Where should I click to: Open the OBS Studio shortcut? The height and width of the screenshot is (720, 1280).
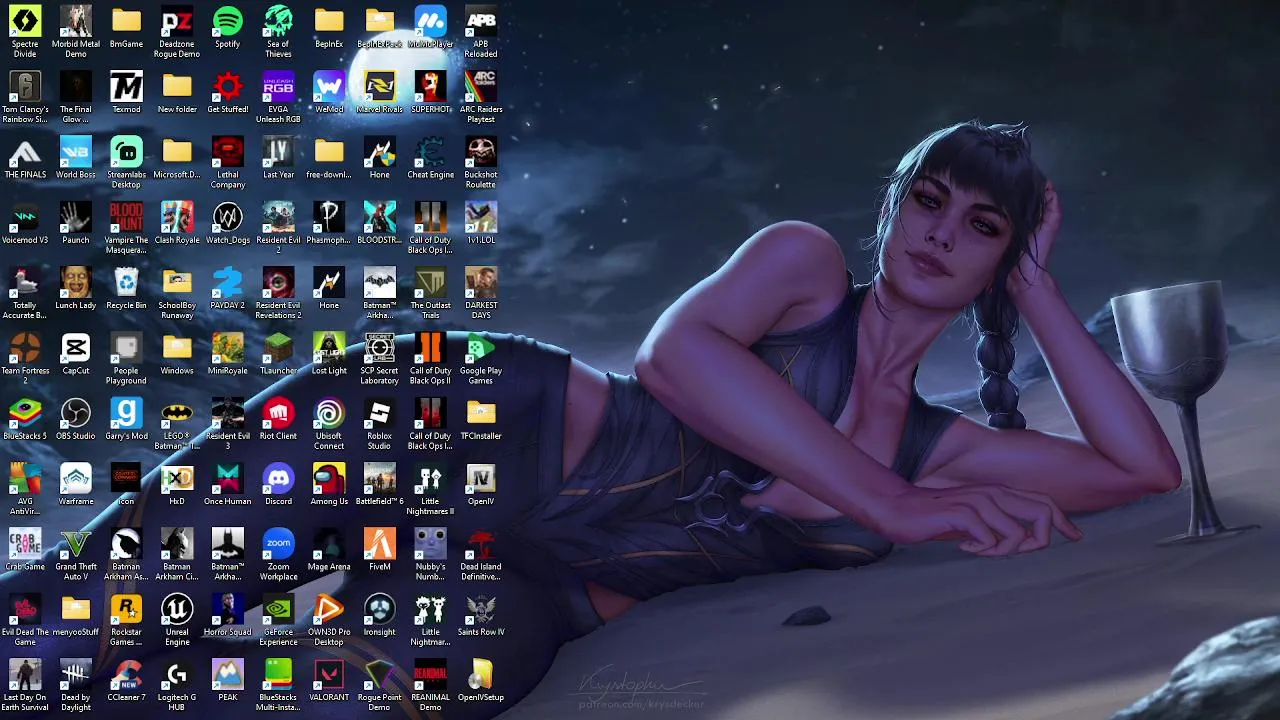(76, 413)
